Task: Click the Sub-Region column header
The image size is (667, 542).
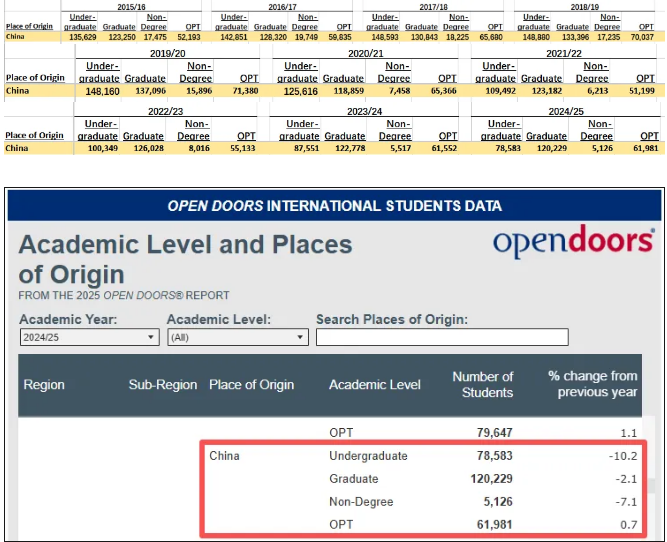Action: point(162,385)
